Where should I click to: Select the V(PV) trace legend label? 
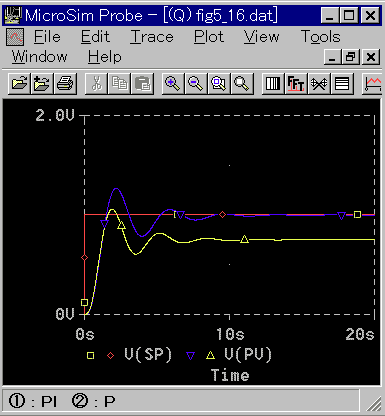(248, 354)
